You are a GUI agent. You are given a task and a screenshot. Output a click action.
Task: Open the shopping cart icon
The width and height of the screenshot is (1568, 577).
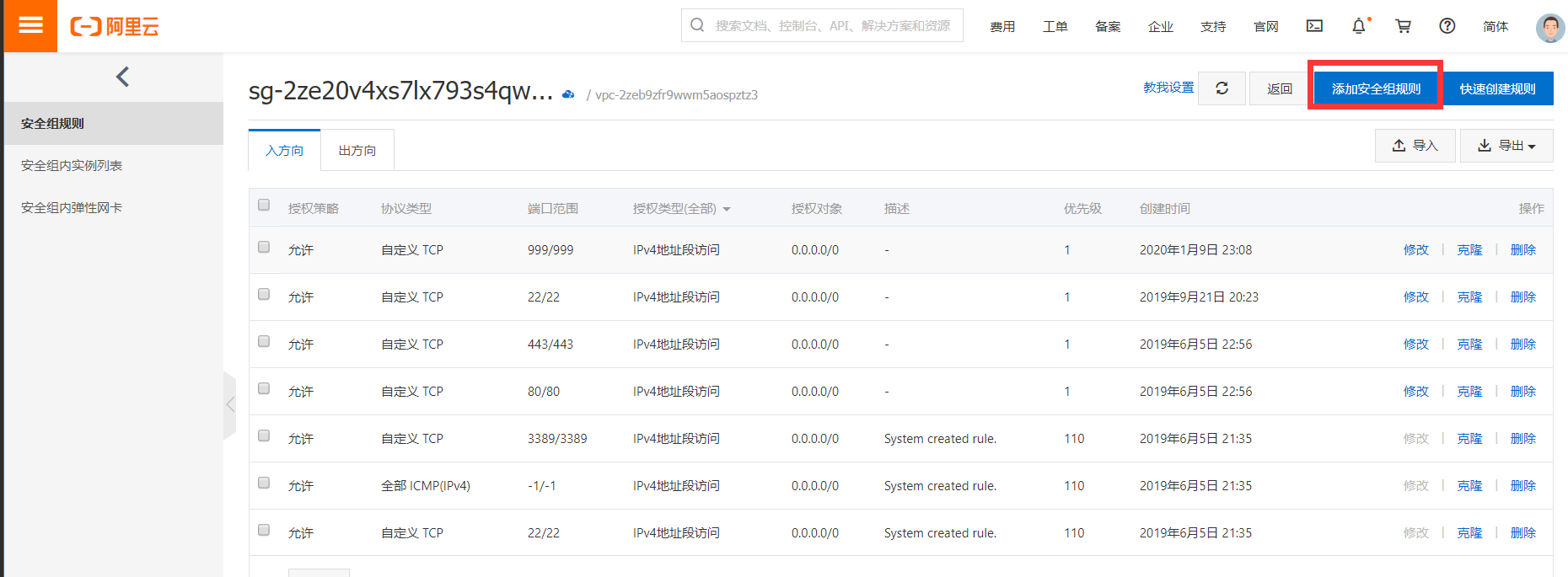(1403, 26)
